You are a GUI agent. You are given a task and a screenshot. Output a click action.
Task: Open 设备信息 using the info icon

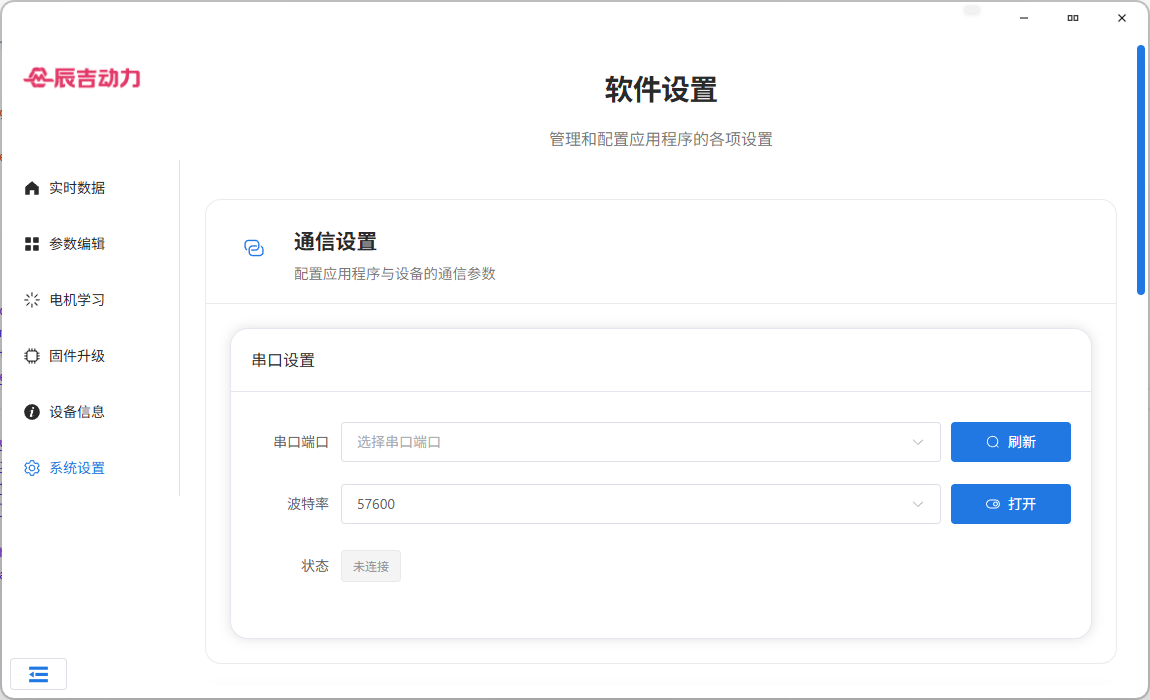(32, 412)
